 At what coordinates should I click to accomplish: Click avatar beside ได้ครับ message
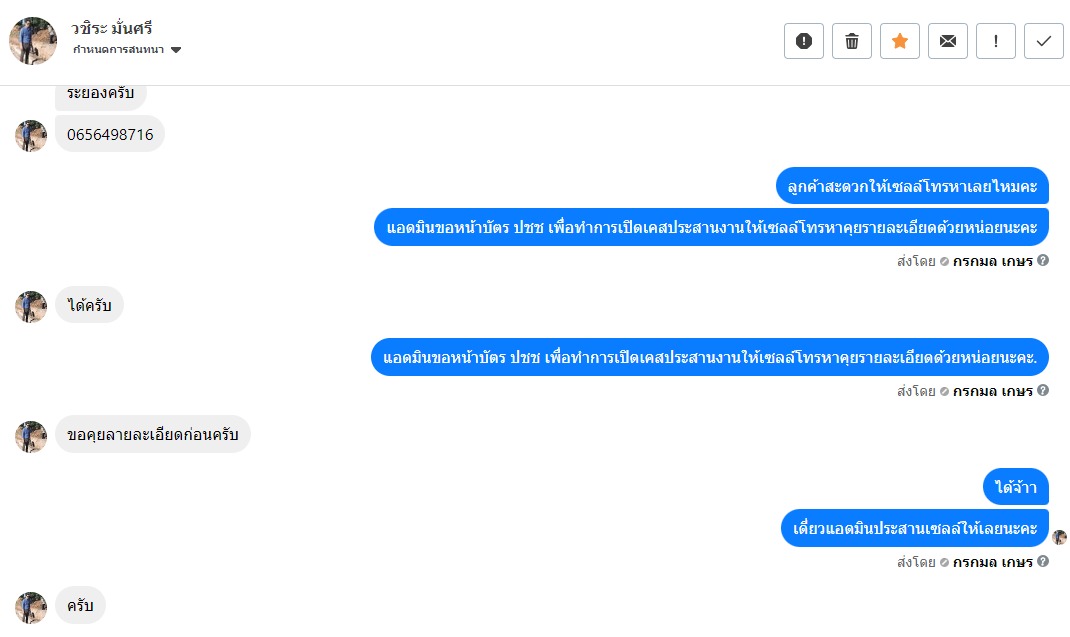click(31, 306)
